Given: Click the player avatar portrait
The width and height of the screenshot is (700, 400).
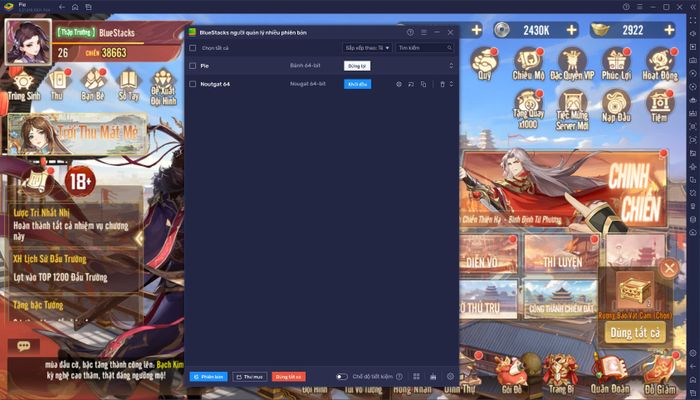Looking at the screenshot, I should tap(28, 42).
